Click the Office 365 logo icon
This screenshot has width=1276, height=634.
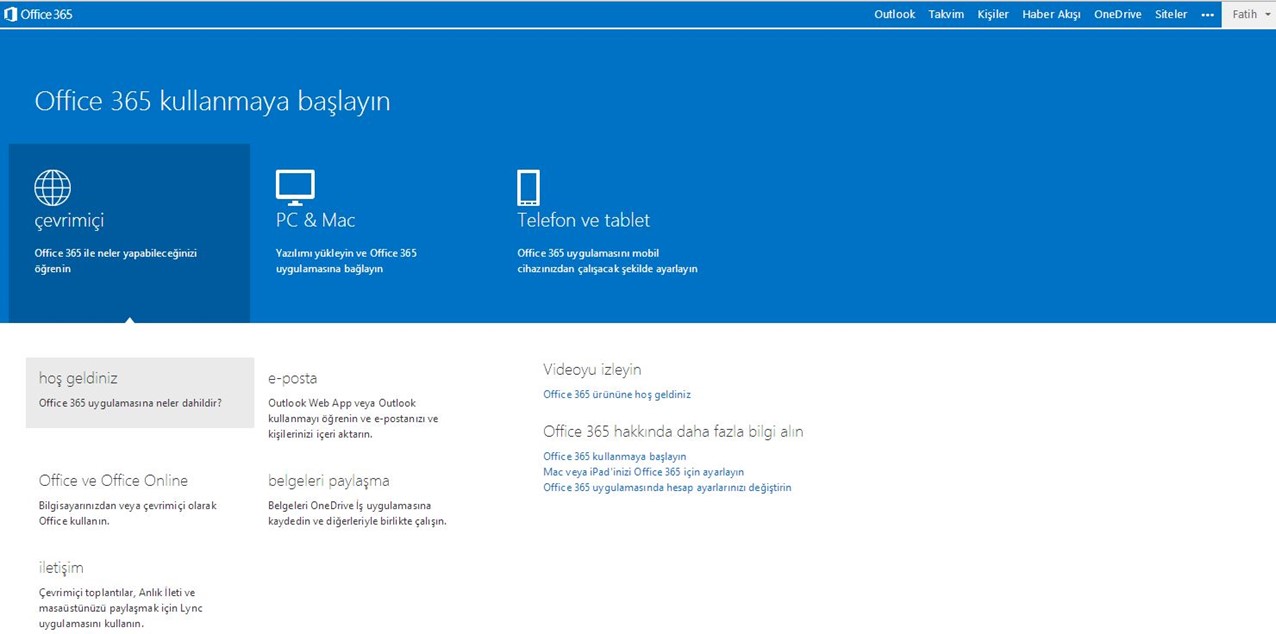coord(11,14)
